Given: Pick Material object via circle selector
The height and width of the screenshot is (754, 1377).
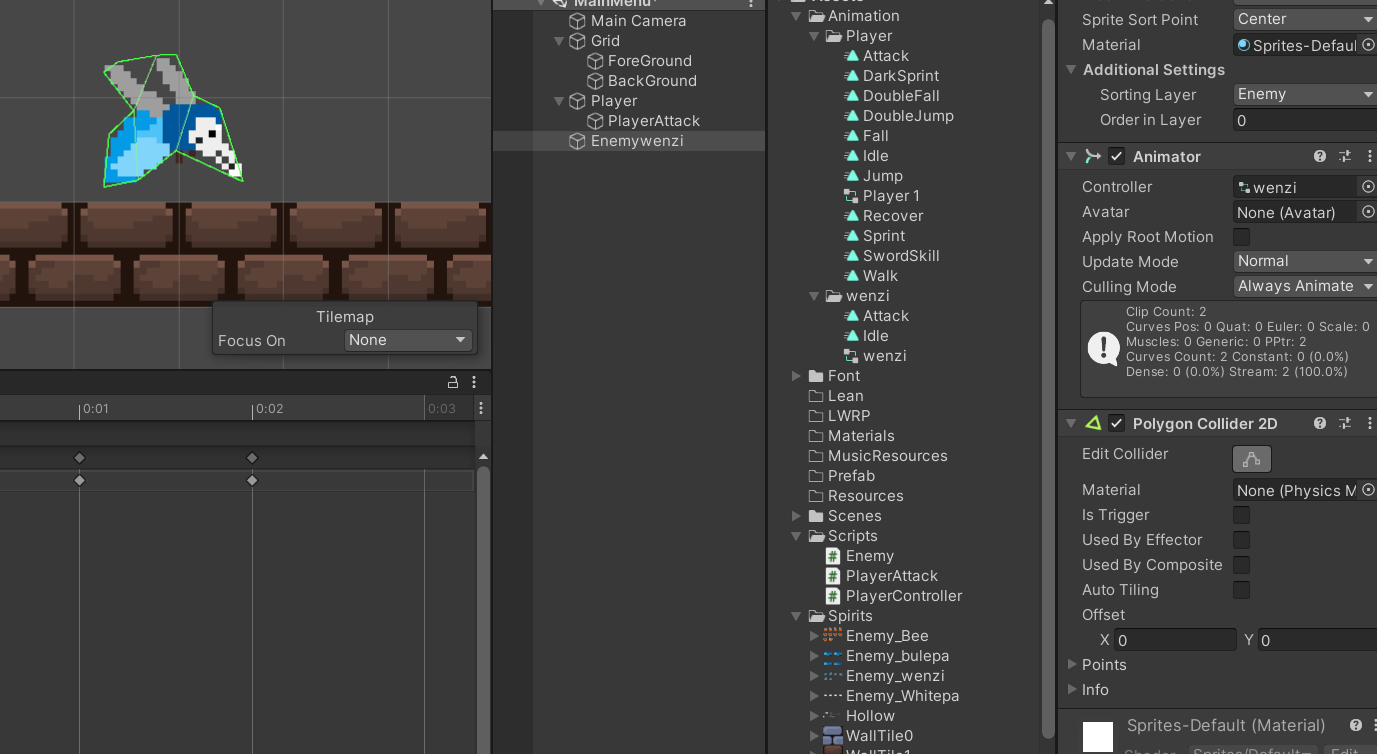Looking at the screenshot, I should pos(1368,45).
